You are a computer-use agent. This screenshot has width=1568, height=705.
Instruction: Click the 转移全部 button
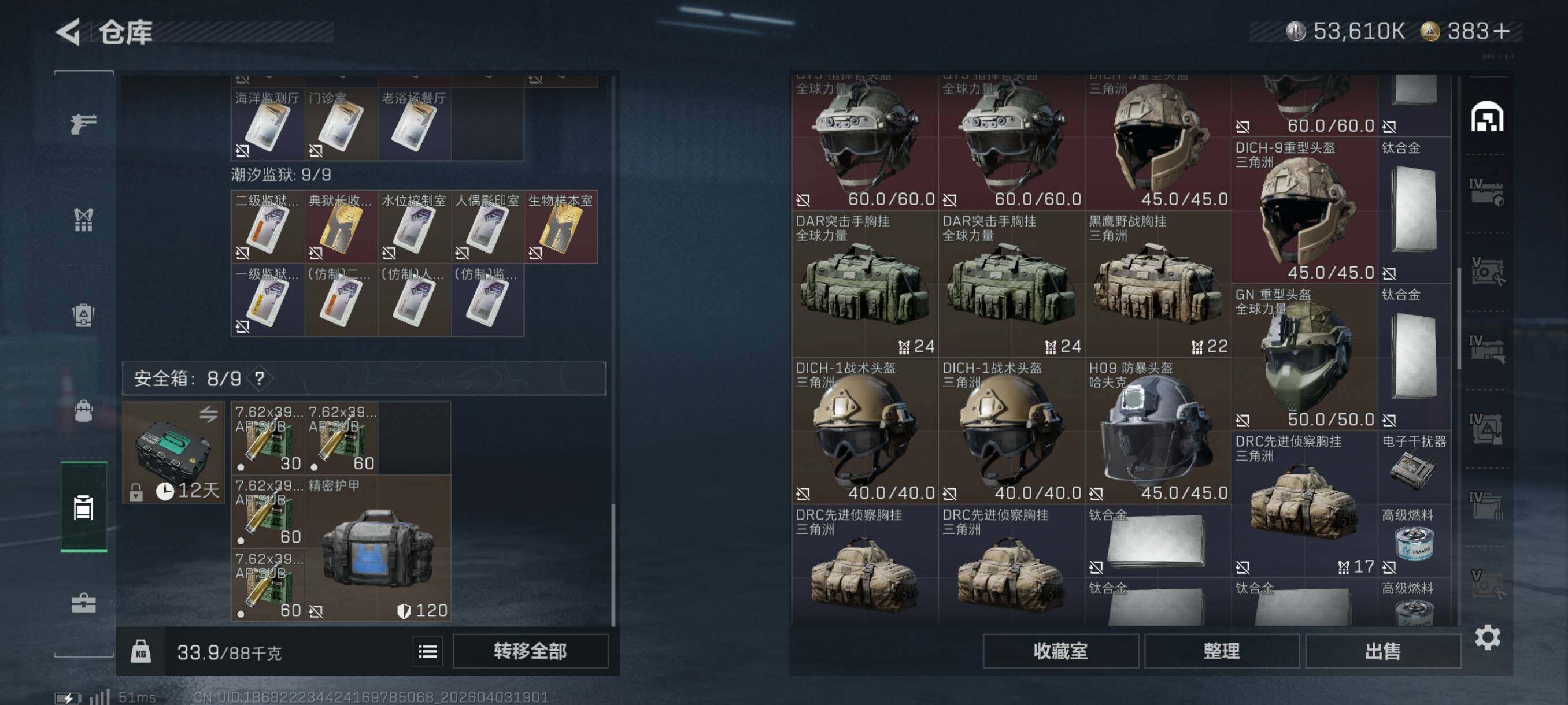pyautogui.click(x=530, y=651)
